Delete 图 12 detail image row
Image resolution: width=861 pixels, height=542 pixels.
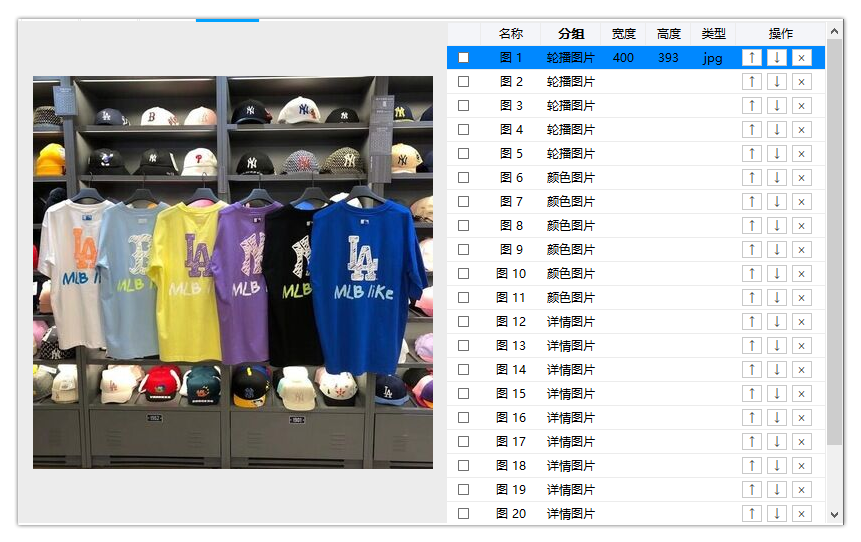click(x=802, y=321)
